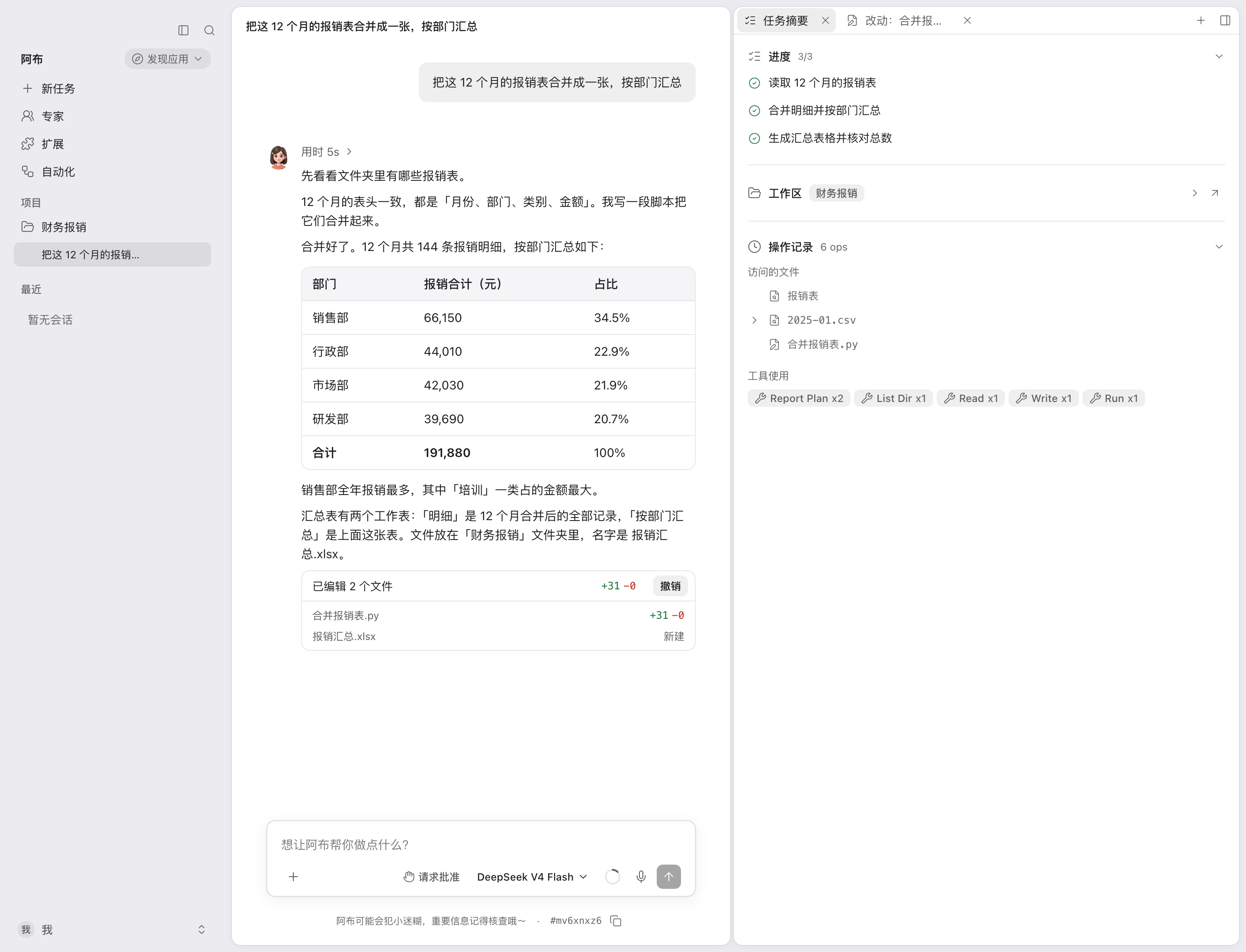
Task: Collapse the 进度 progress section
Action: (1219, 56)
